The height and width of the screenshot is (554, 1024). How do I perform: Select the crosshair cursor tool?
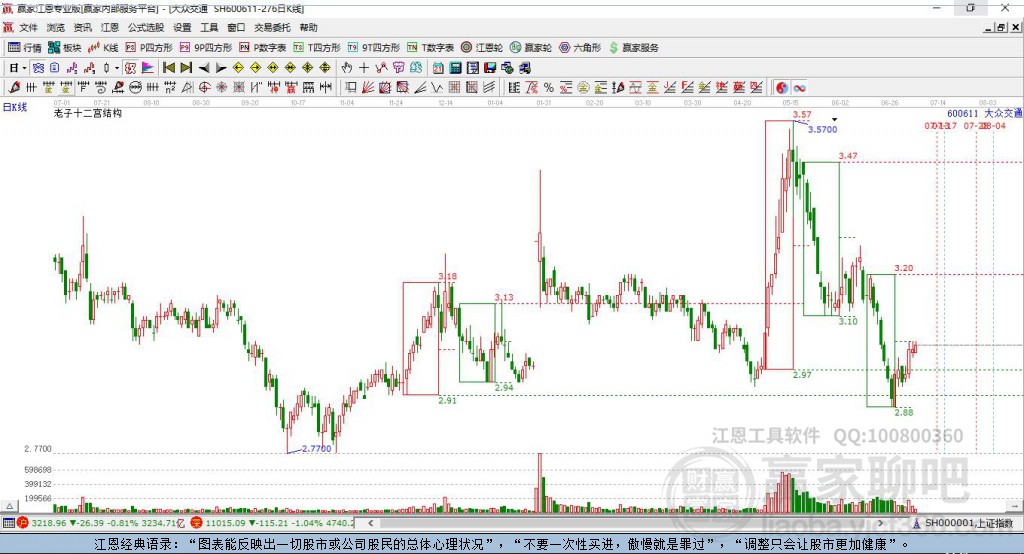pyautogui.click(x=364, y=68)
